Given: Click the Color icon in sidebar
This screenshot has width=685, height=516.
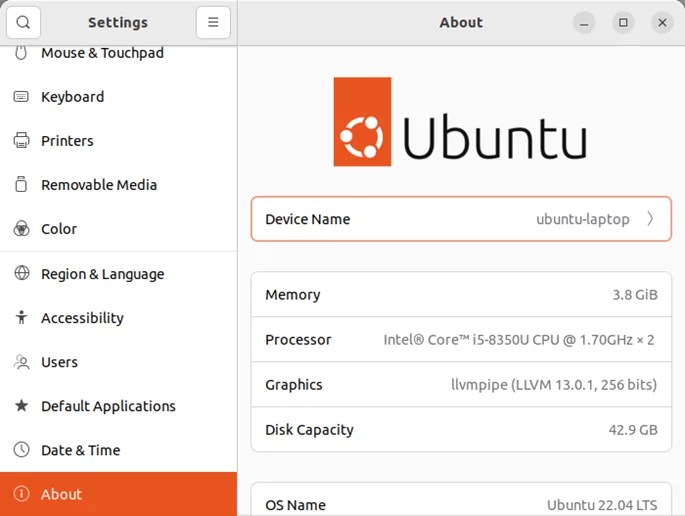Looking at the screenshot, I should tap(21, 229).
